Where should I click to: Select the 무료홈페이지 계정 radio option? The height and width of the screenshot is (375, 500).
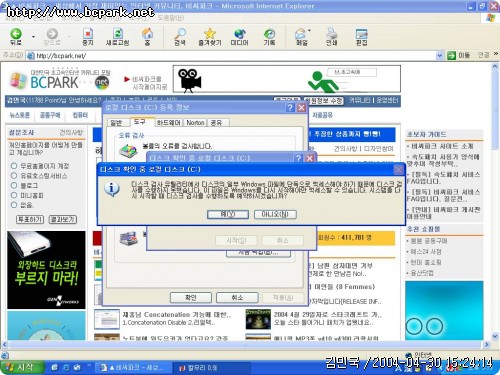tap(14, 166)
